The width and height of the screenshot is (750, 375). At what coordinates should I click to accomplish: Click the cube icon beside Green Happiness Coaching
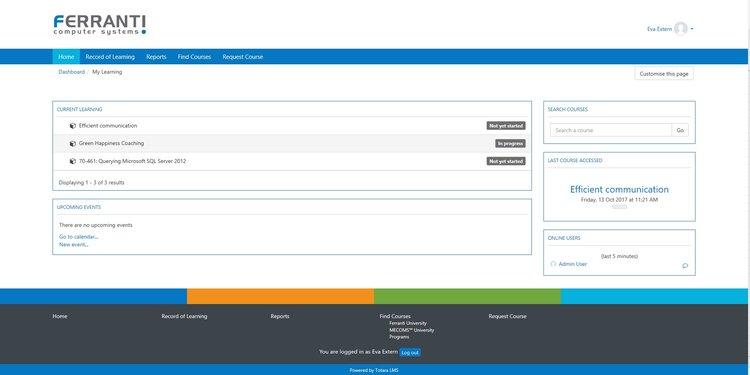[x=73, y=143]
